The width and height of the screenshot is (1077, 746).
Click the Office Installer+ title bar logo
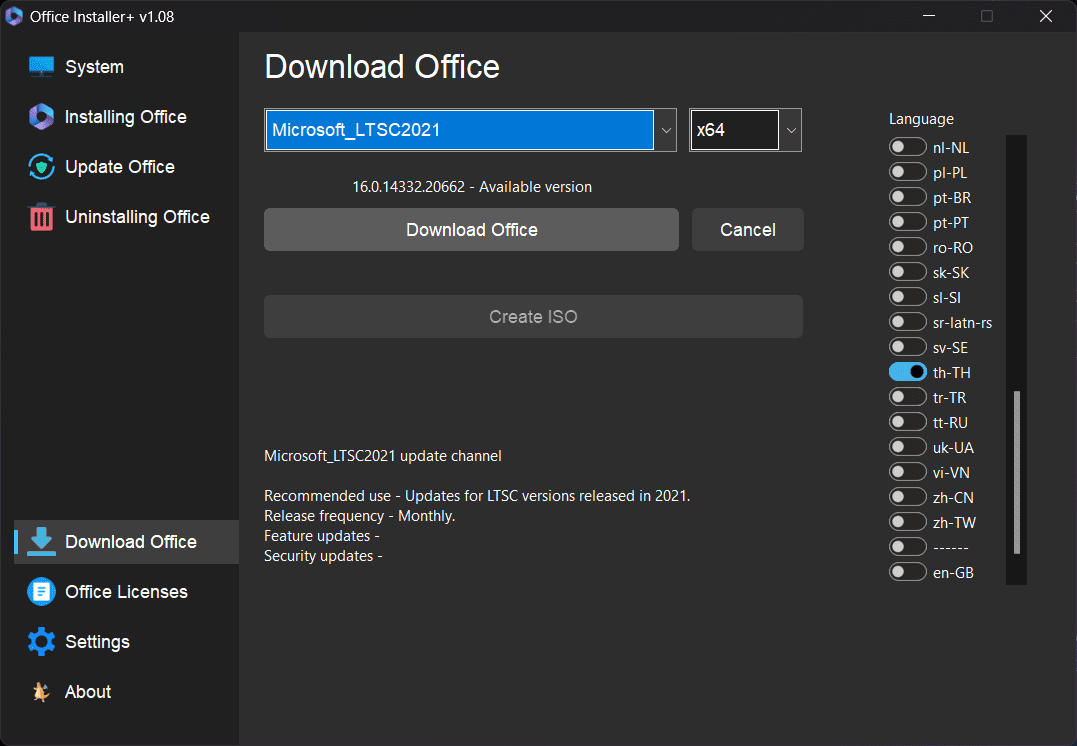pos(14,16)
